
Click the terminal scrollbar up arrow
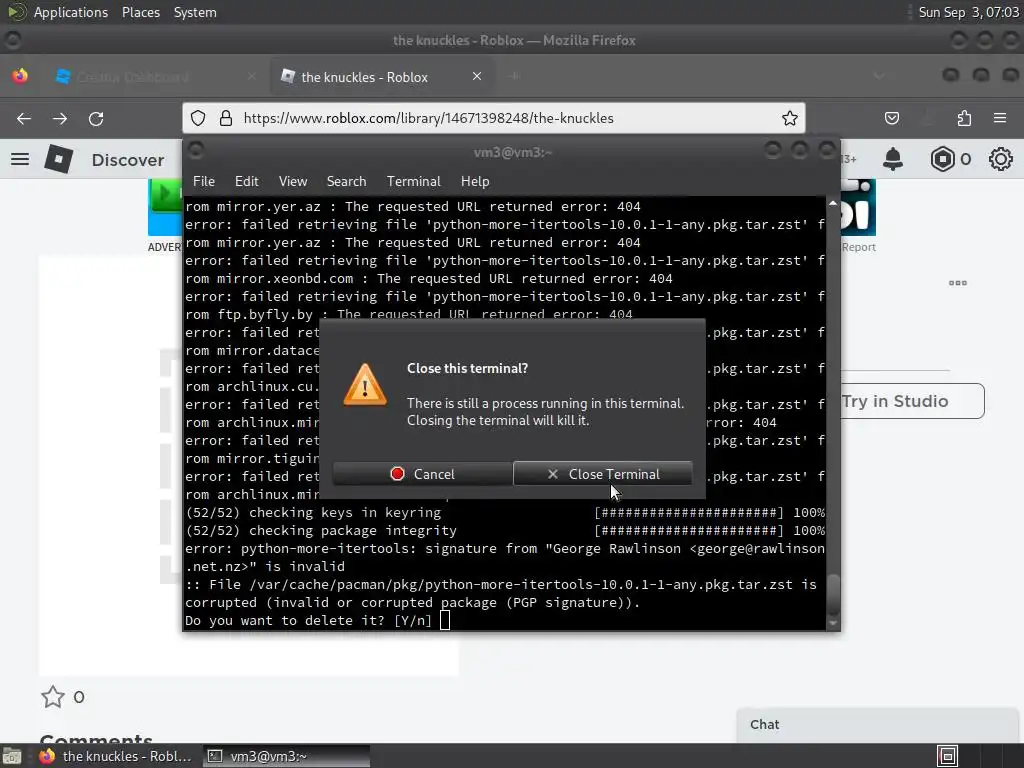(833, 203)
